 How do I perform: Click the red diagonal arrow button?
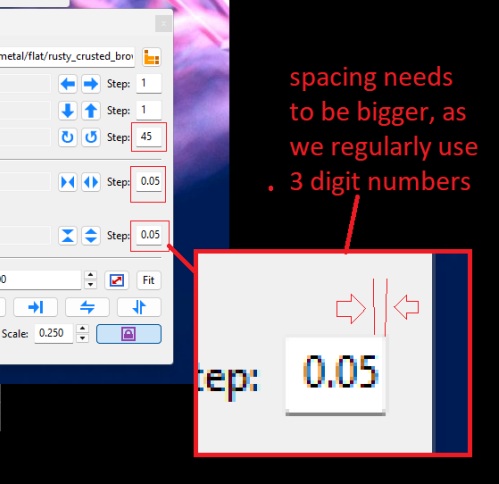[117, 280]
